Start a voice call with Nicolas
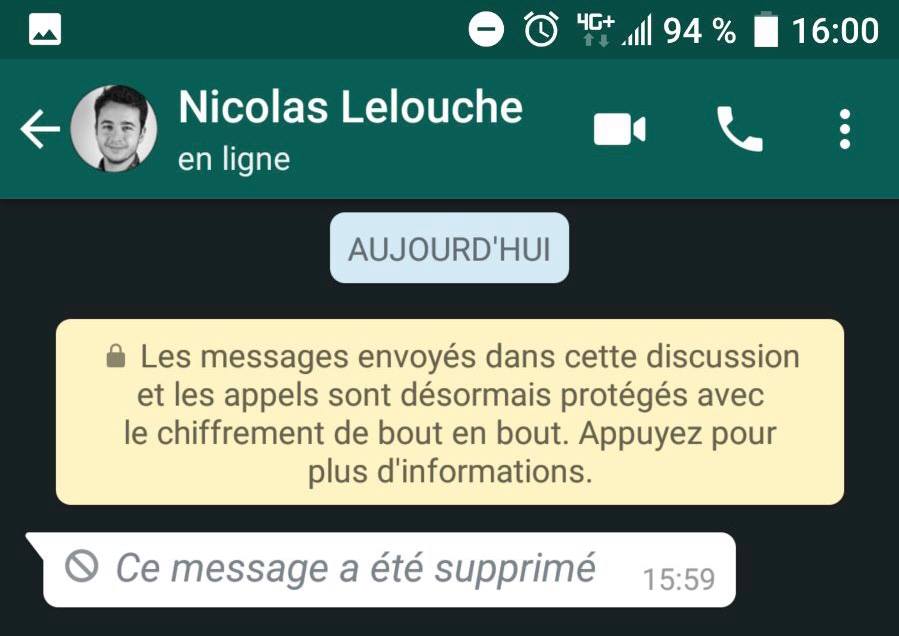This screenshot has height=636, width=899. (740, 129)
